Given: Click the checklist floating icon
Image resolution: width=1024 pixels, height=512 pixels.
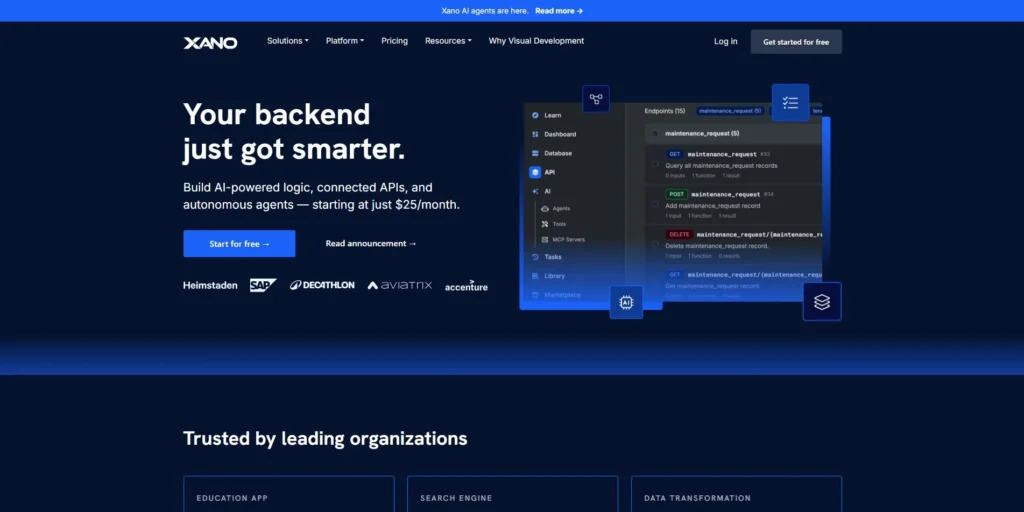Looking at the screenshot, I should tap(790, 103).
